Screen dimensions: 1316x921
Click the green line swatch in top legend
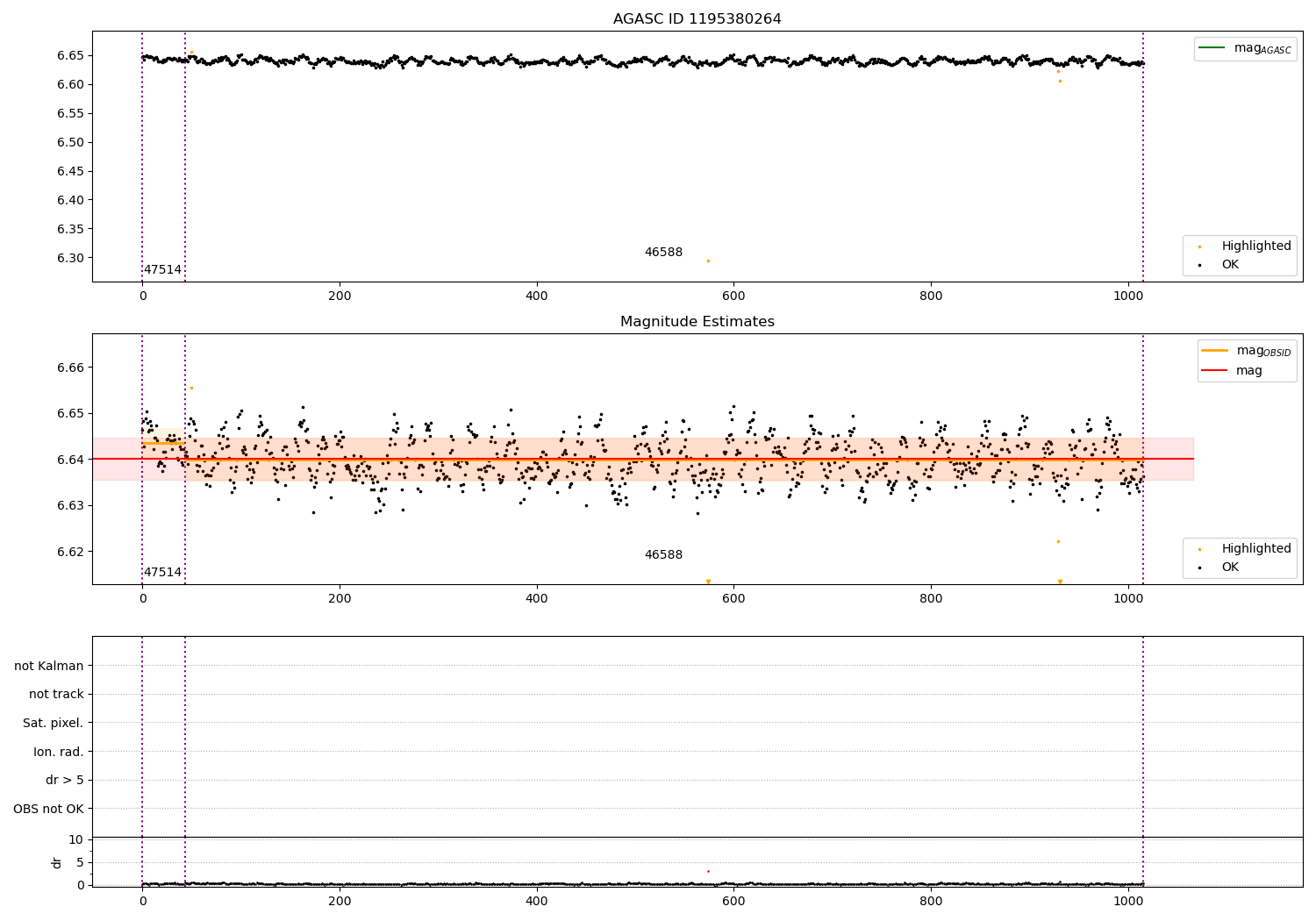point(1212,48)
